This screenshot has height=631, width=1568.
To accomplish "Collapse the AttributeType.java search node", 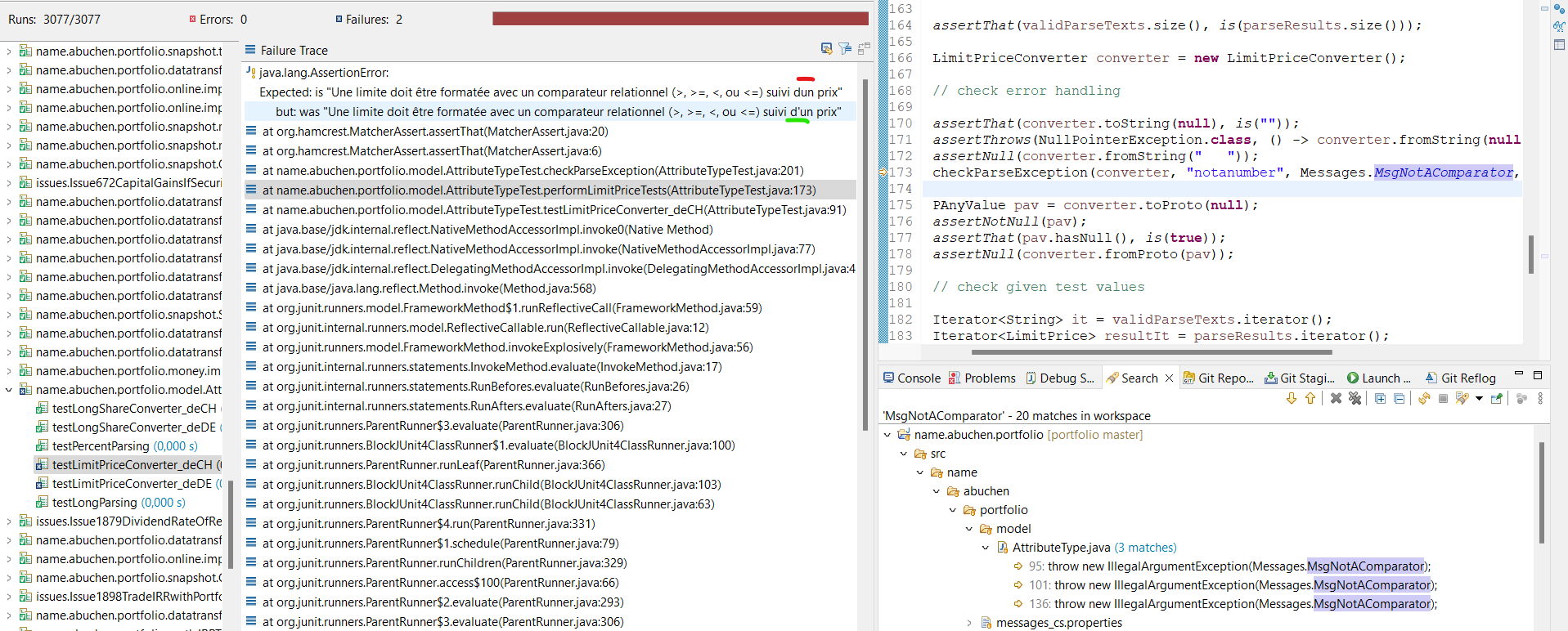I will tap(986, 548).
